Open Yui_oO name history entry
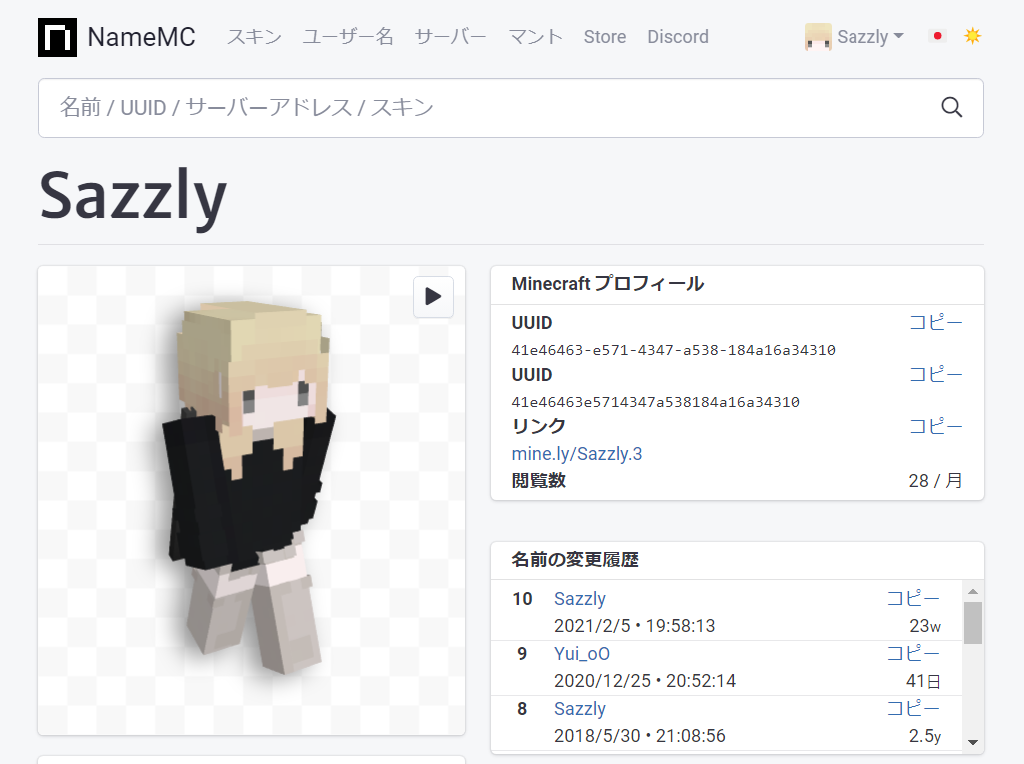Viewport: 1024px width, 764px height. click(x=582, y=654)
